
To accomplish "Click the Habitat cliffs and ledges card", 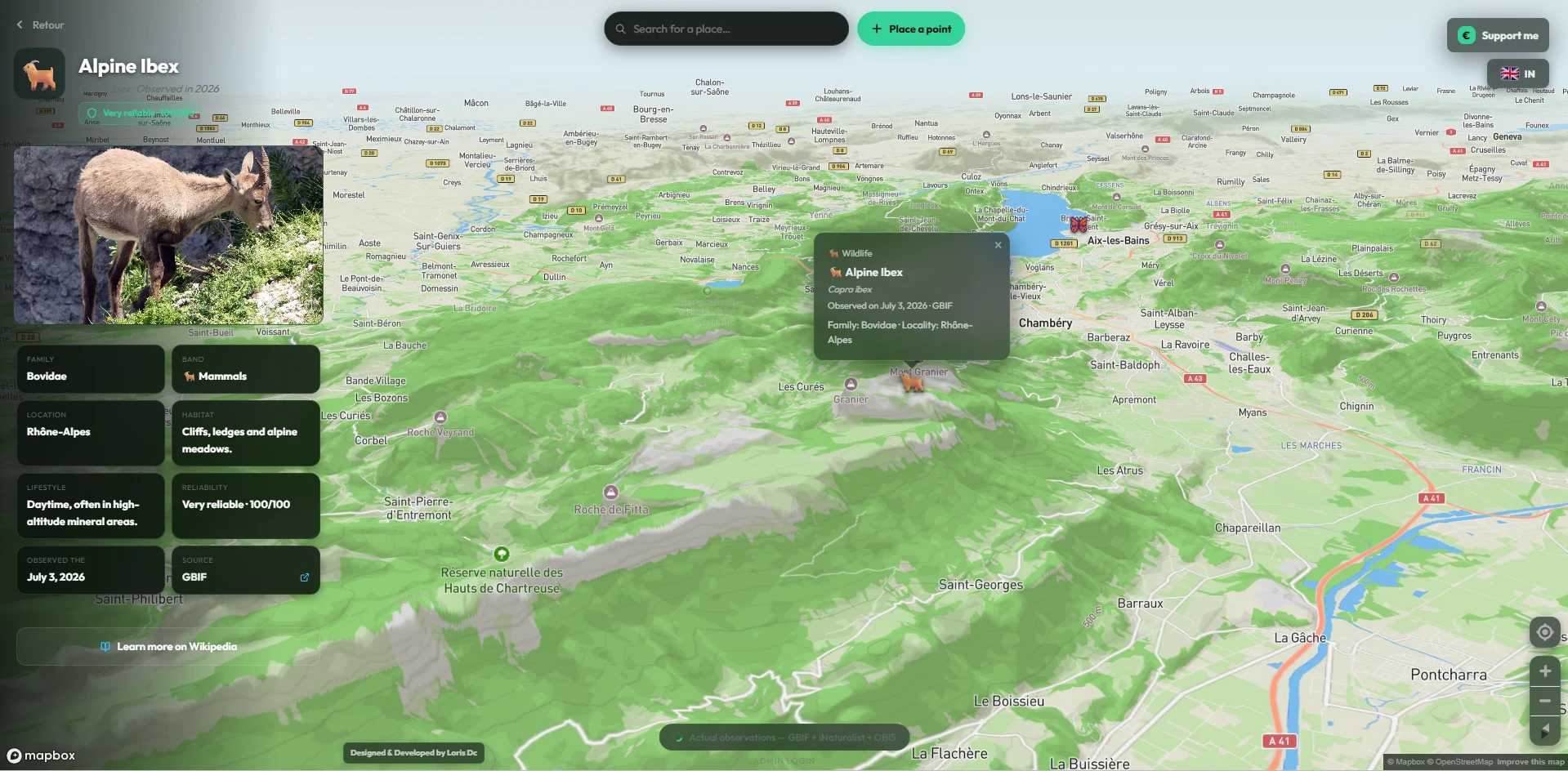I will pos(245,433).
